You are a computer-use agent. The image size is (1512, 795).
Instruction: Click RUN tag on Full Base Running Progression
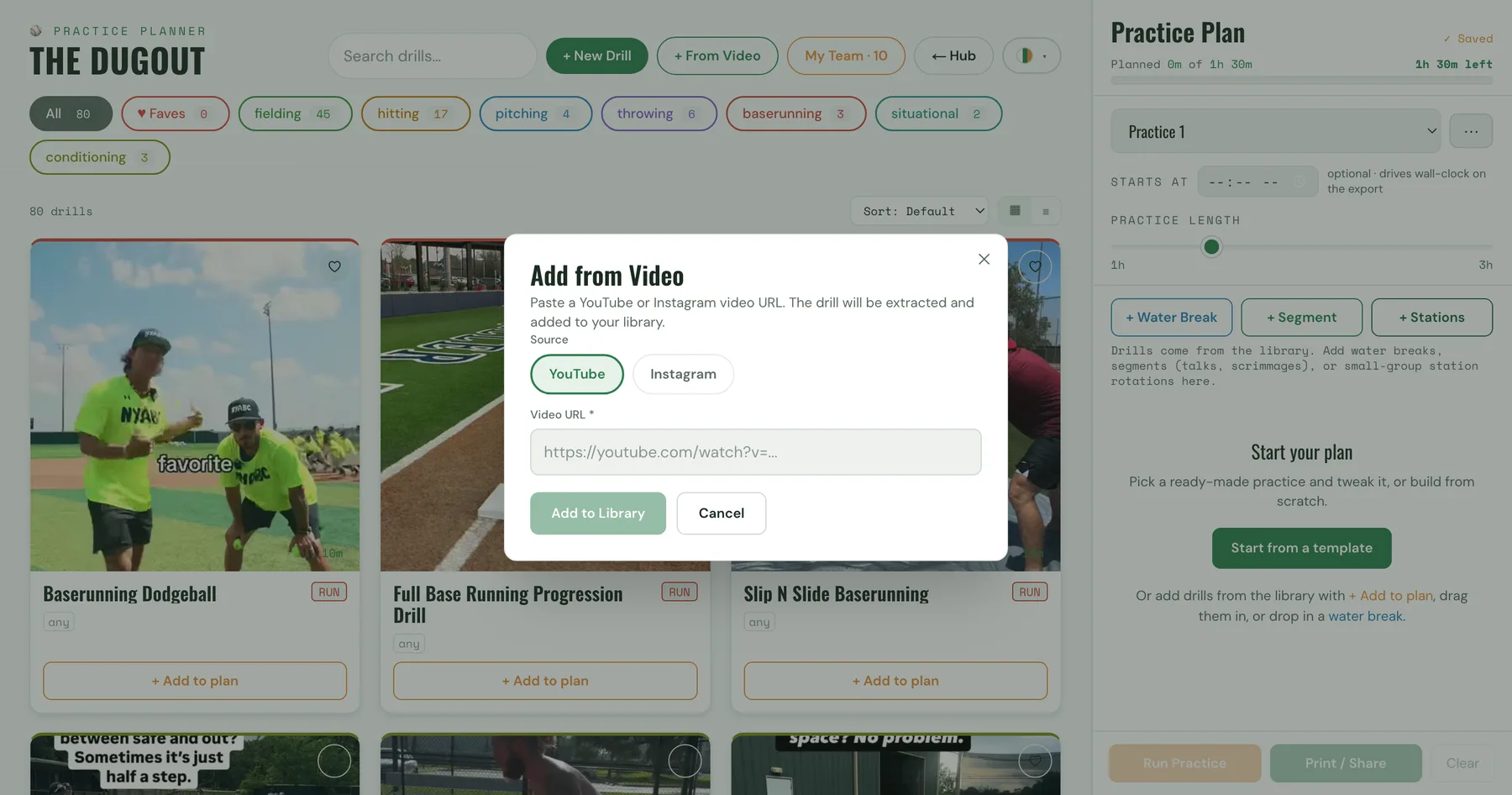coord(680,592)
